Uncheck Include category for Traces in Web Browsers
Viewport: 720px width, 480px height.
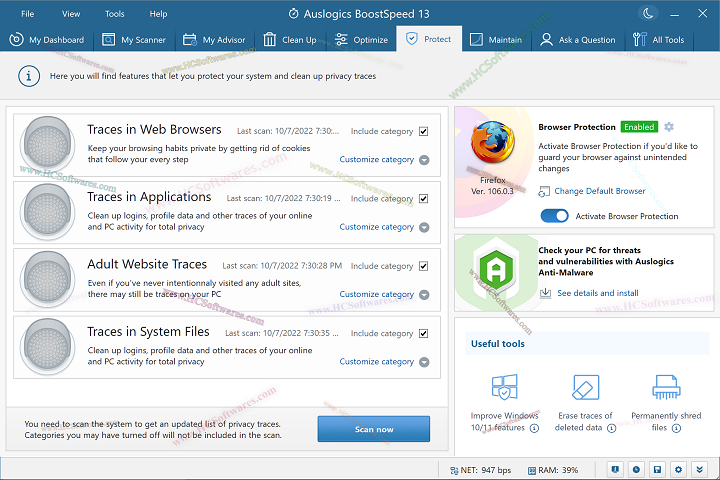click(x=424, y=131)
